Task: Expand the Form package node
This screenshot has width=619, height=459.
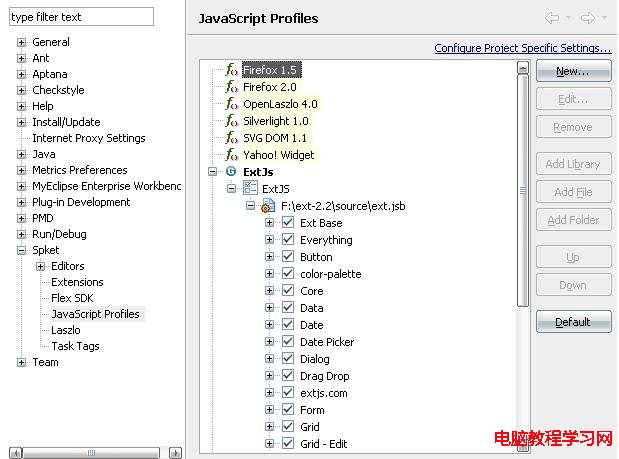Action: click(269, 409)
